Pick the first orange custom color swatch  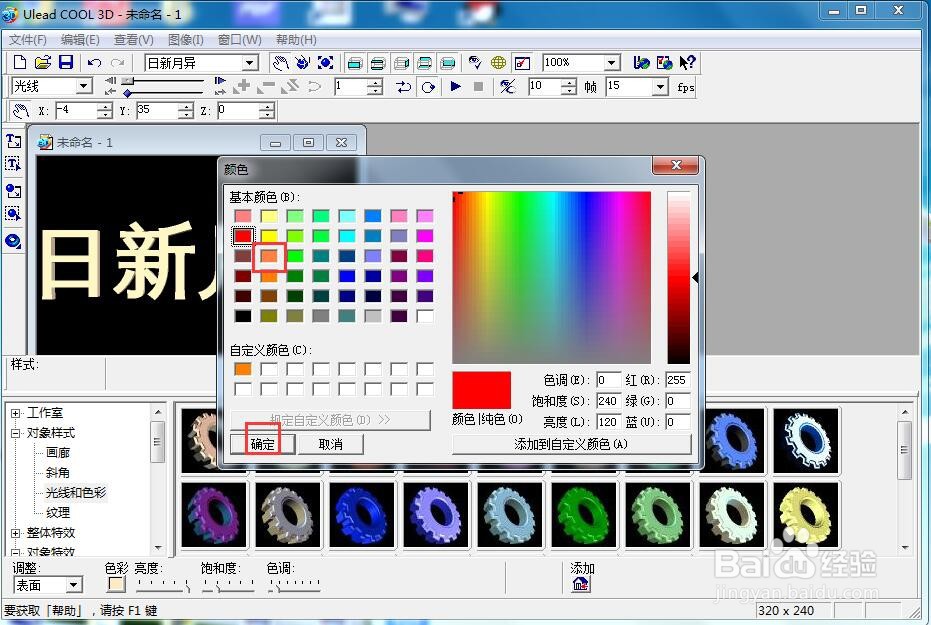point(243,369)
